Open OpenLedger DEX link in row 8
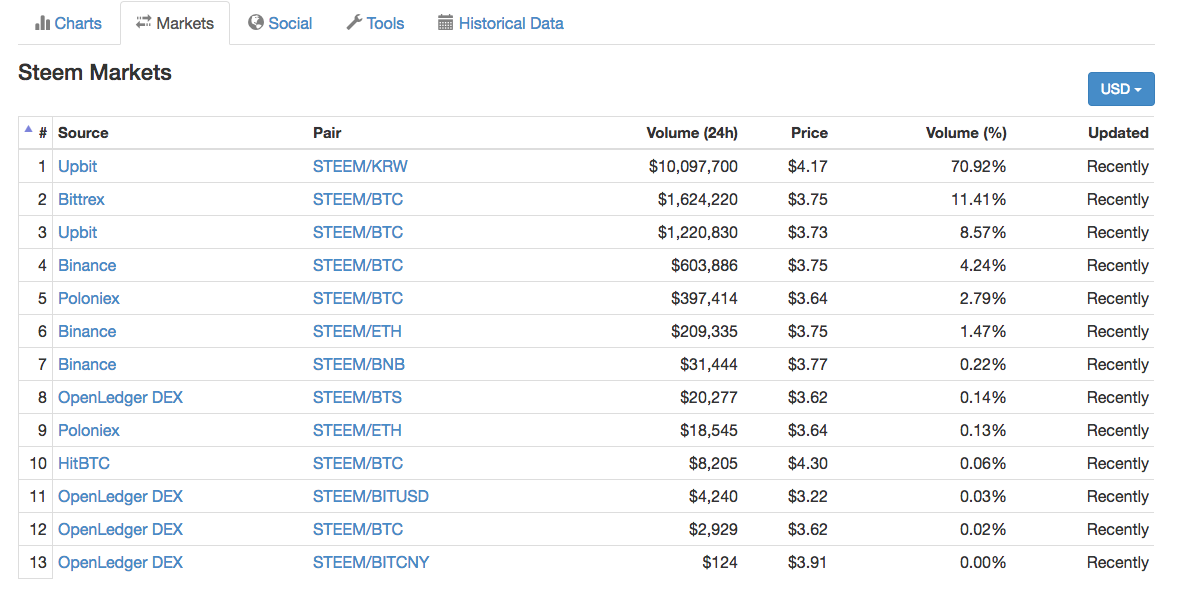 [x=120, y=397]
